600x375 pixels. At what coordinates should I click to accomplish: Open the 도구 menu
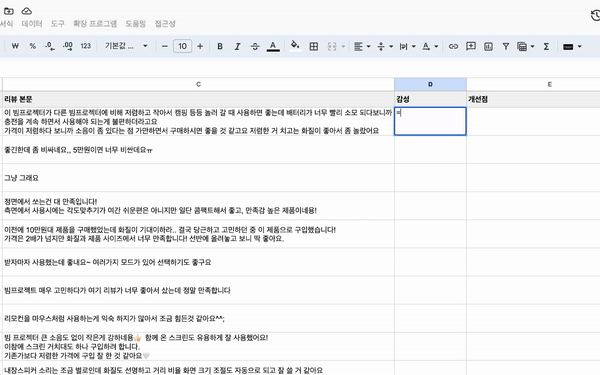coord(58,24)
